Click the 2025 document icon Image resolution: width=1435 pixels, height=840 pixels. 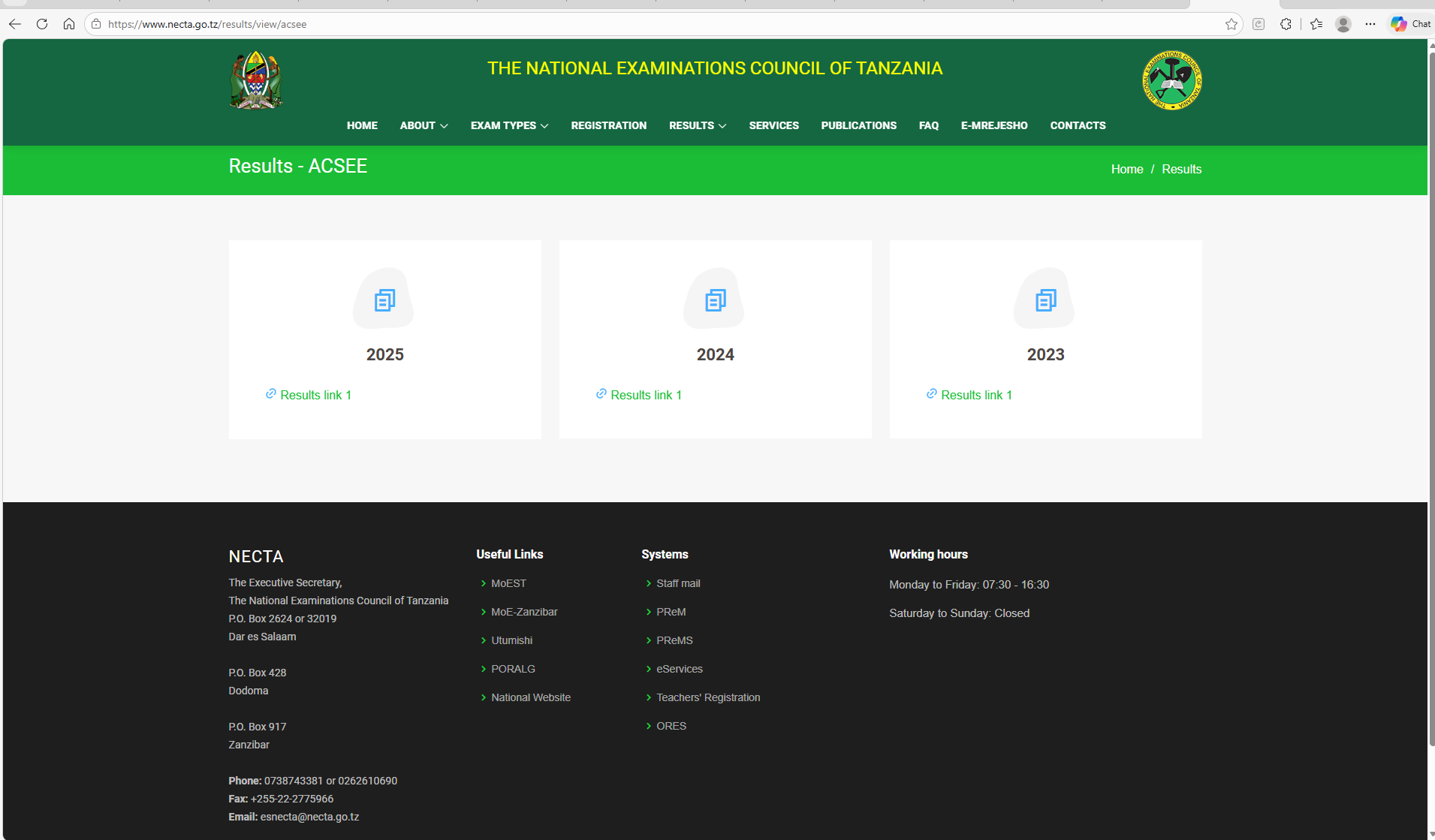coord(384,299)
